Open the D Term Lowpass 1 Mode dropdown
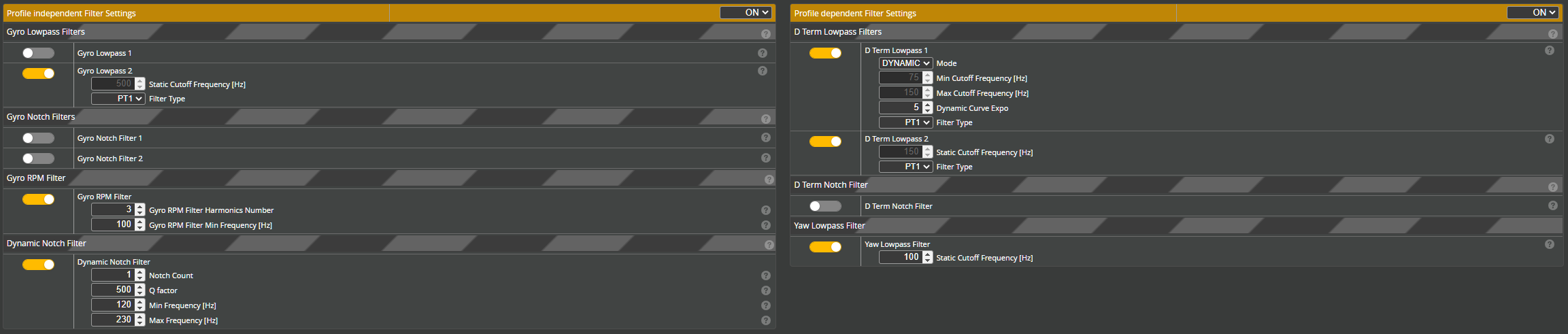The width and height of the screenshot is (1568, 334). click(x=905, y=63)
